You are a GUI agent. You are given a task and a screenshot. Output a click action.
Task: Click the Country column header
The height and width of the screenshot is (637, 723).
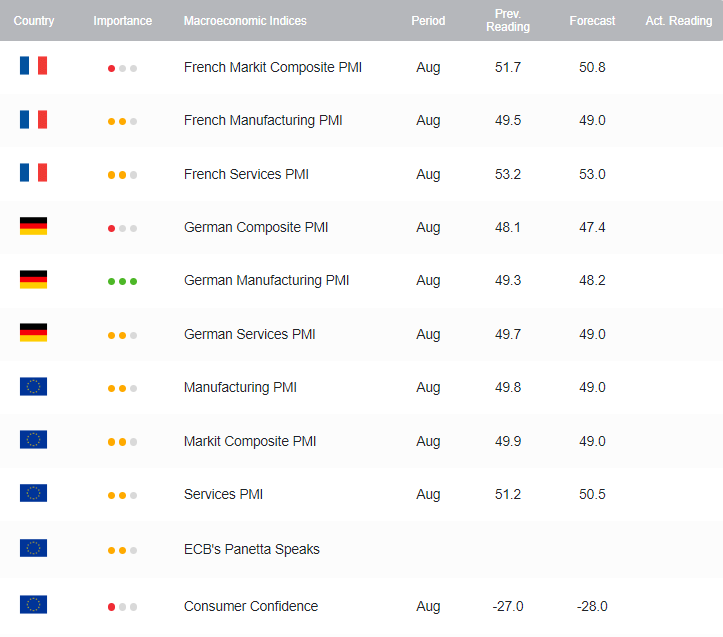click(x=34, y=21)
